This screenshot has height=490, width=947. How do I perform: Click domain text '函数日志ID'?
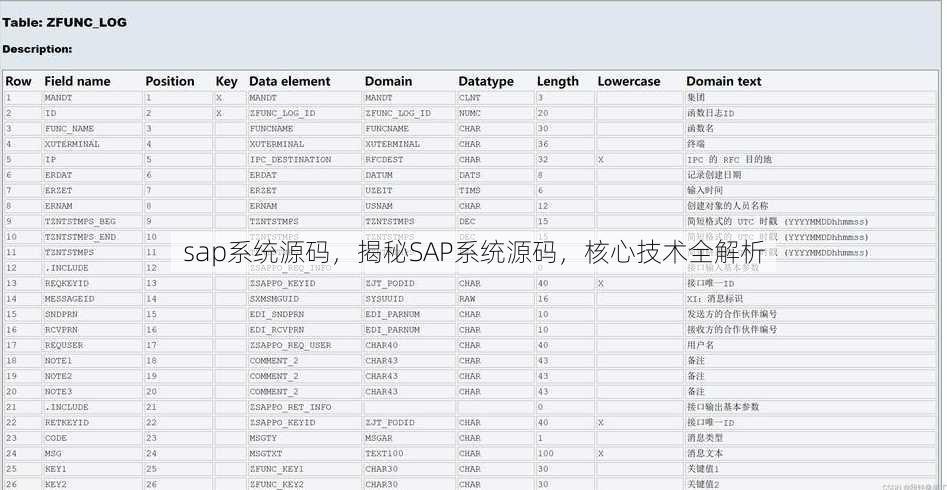pyautogui.click(x=711, y=113)
